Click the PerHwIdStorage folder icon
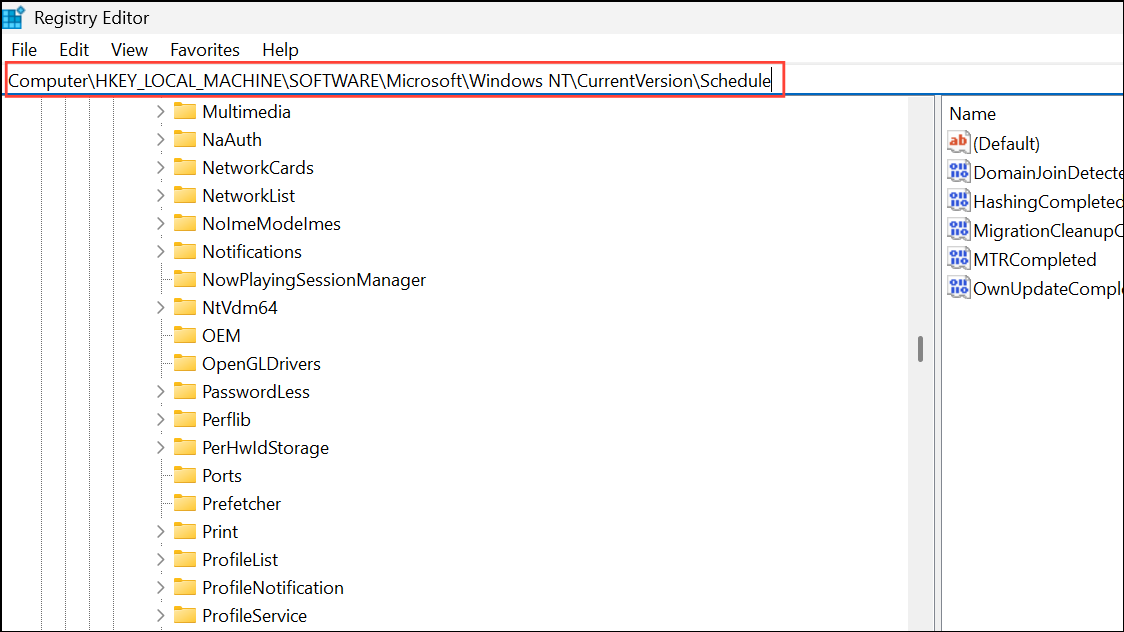Image resolution: width=1124 pixels, height=632 pixels. [185, 447]
